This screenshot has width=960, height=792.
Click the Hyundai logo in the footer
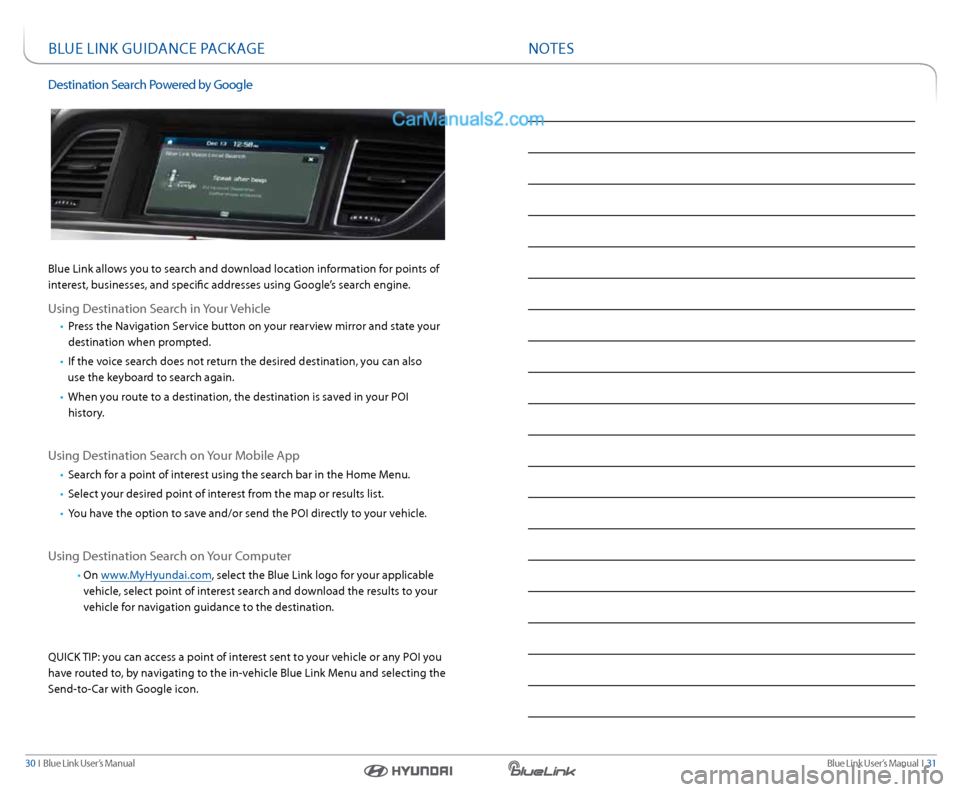408,771
